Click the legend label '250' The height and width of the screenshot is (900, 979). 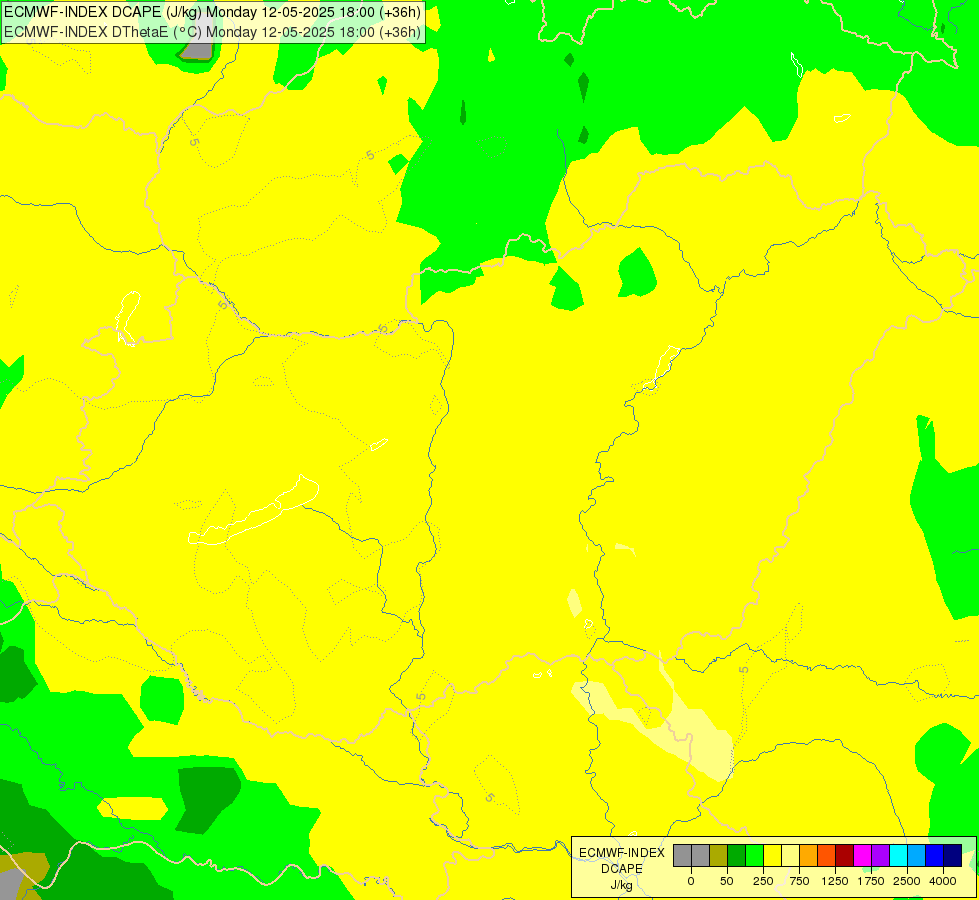(763, 881)
